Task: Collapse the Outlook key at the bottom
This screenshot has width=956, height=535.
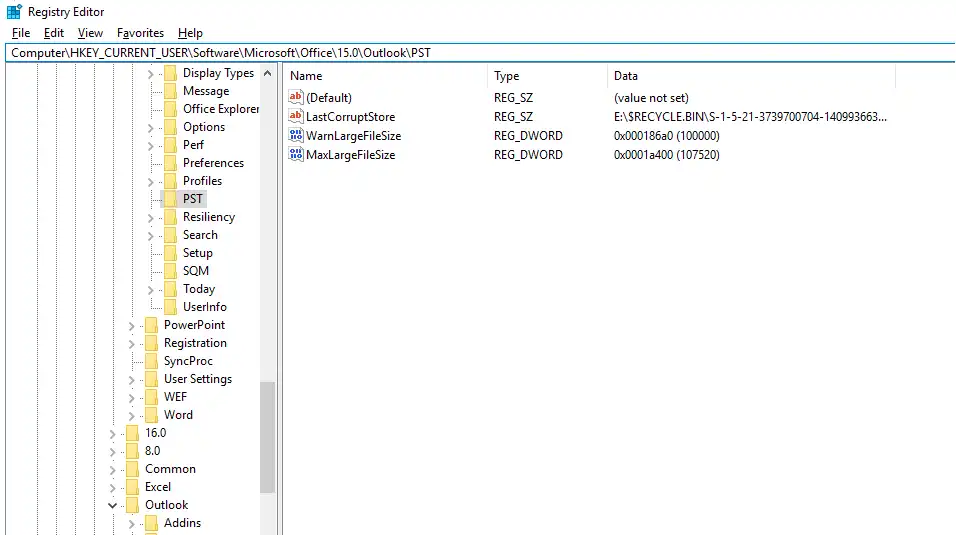Action: 113,505
